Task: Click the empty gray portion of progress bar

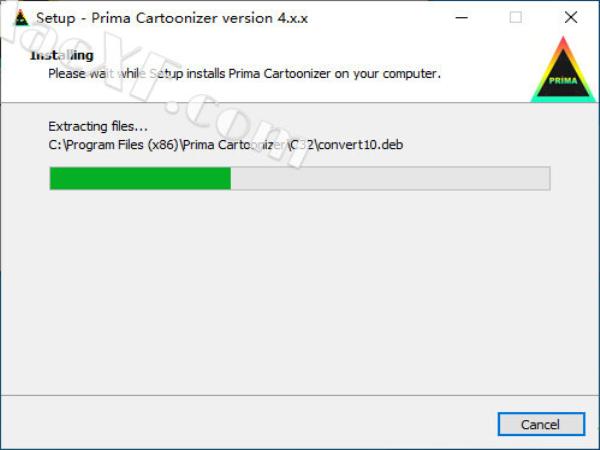Action: click(390, 178)
